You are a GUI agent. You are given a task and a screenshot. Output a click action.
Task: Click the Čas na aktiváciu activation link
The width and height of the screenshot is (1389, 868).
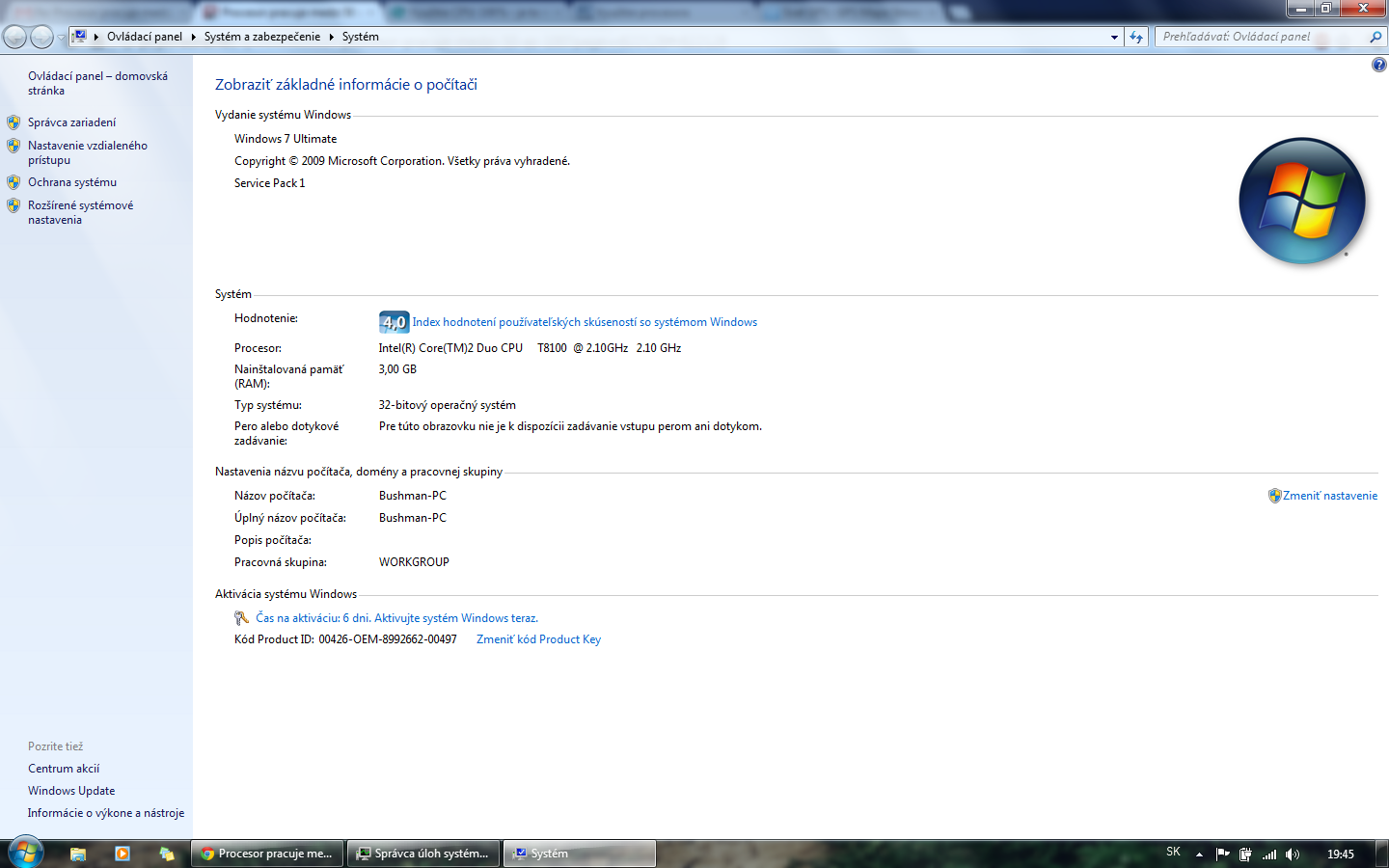click(396, 618)
